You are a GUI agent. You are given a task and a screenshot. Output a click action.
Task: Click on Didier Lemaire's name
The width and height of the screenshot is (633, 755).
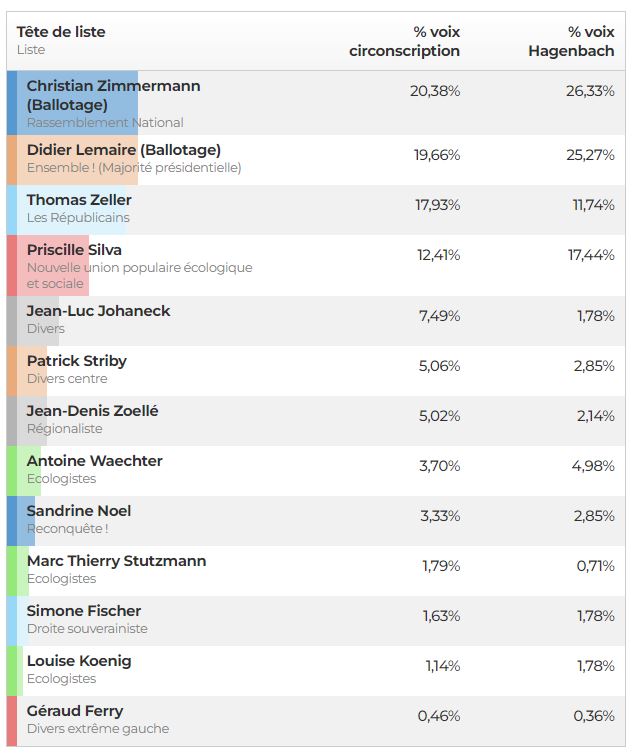coord(123,150)
